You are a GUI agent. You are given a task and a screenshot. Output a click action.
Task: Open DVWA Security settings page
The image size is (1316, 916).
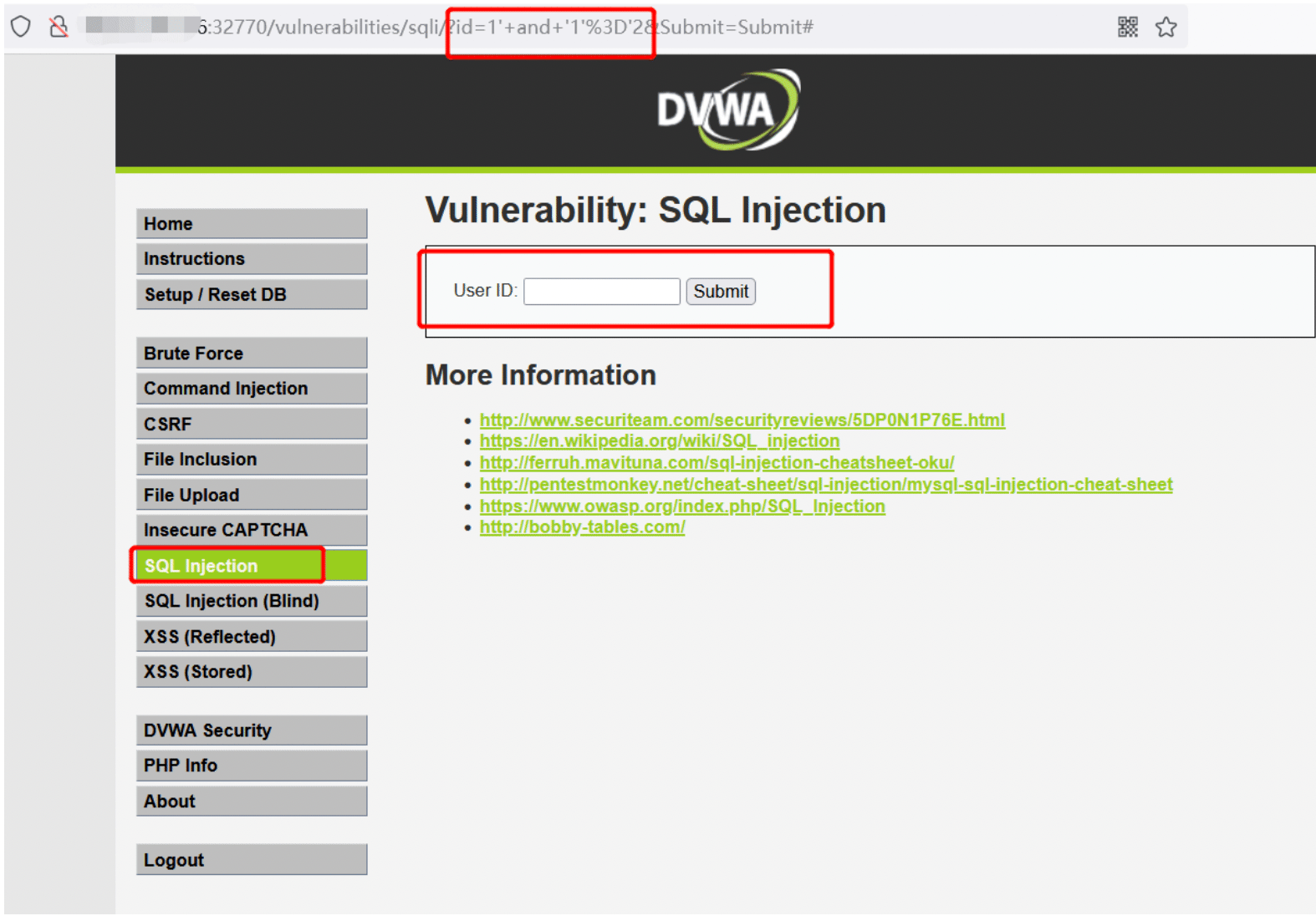tap(252, 730)
